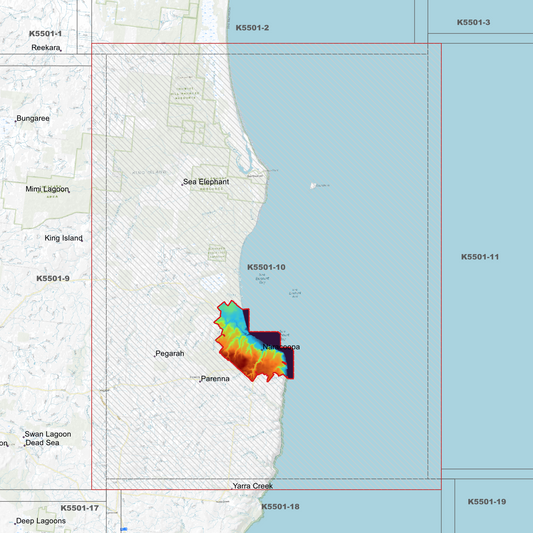Select the Pegarah place label
The width and height of the screenshot is (533, 533).
pyautogui.click(x=170, y=354)
